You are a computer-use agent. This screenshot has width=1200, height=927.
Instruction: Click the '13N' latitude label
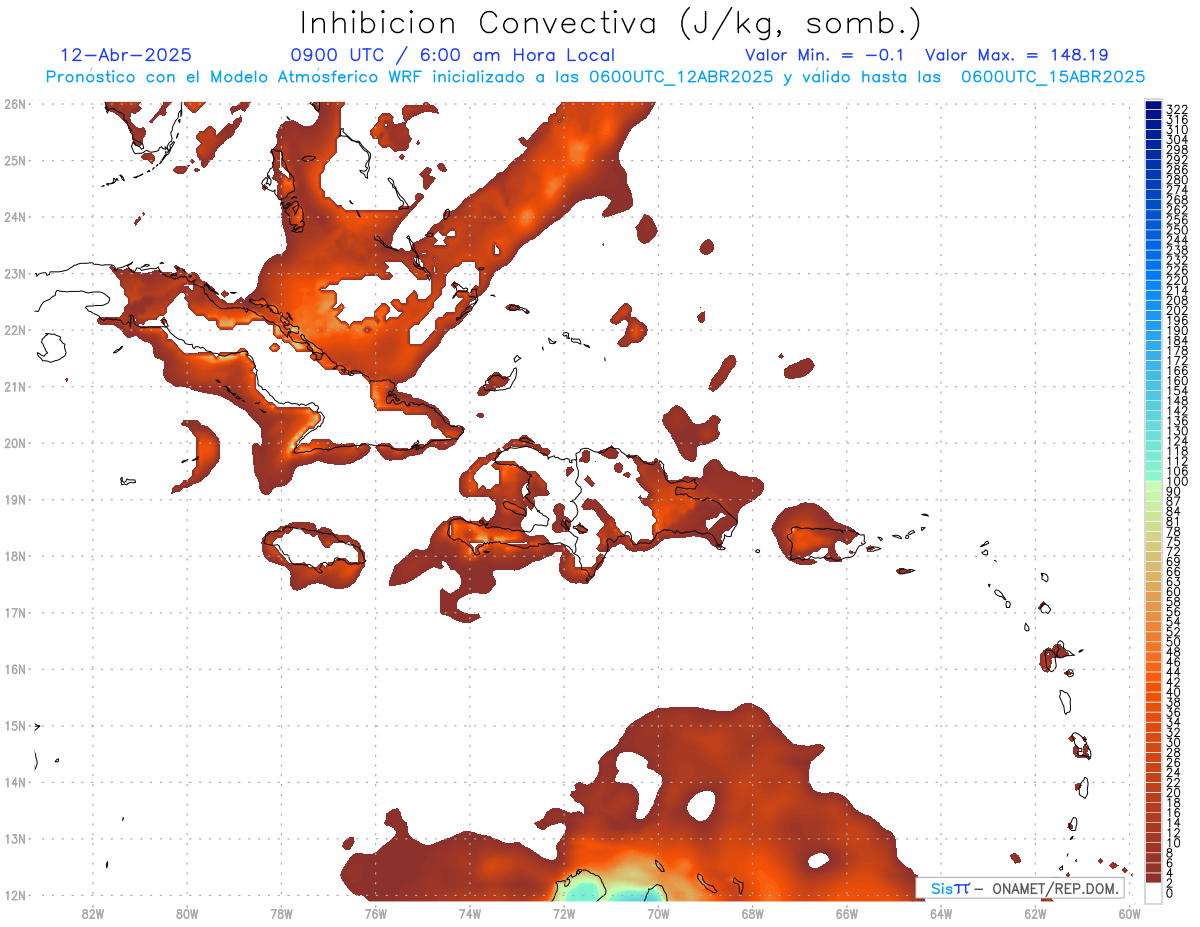click(14, 839)
